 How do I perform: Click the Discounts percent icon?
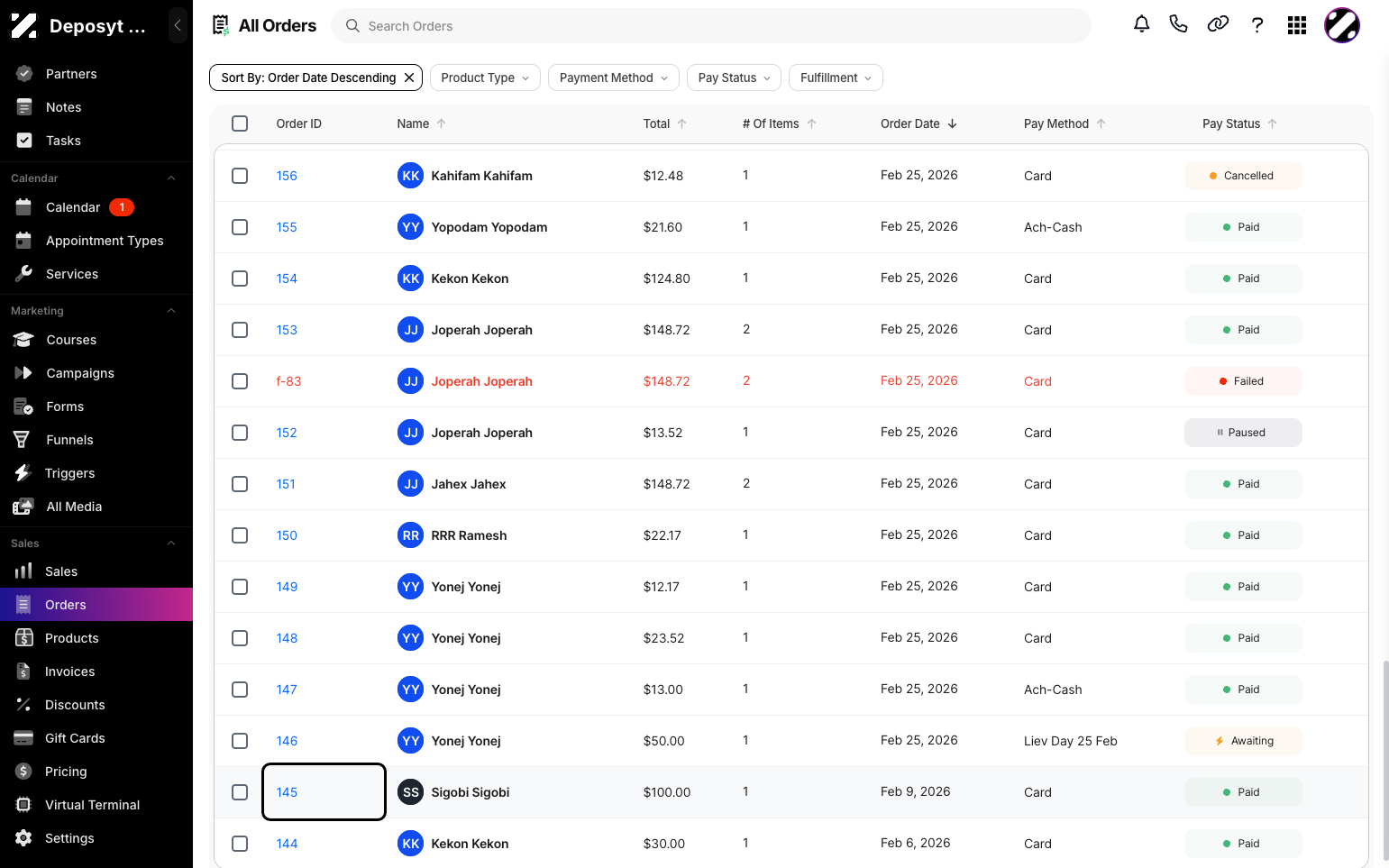24,705
